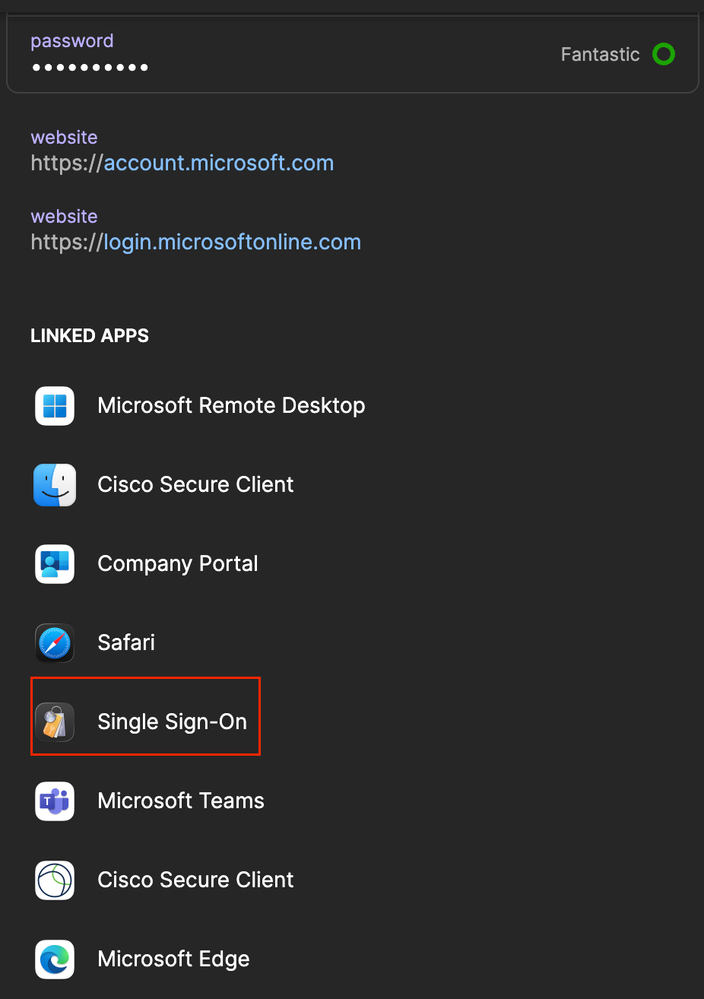Click the Single Sign-On keychain icon

point(54,722)
